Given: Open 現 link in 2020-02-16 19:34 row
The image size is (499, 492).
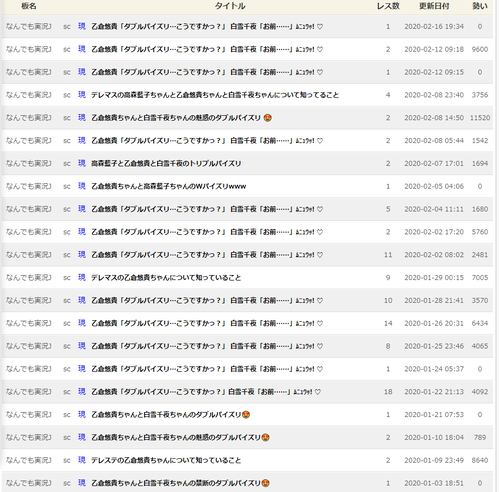Looking at the screenshot, I should tap(82, 26).
